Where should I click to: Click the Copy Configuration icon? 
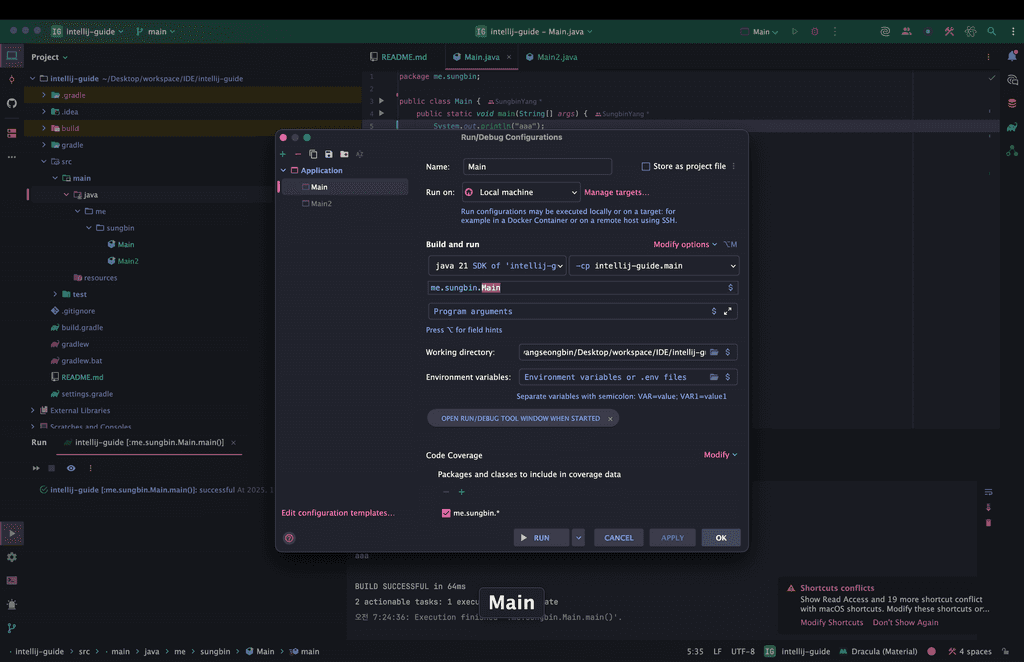click(x=313, y=154)
